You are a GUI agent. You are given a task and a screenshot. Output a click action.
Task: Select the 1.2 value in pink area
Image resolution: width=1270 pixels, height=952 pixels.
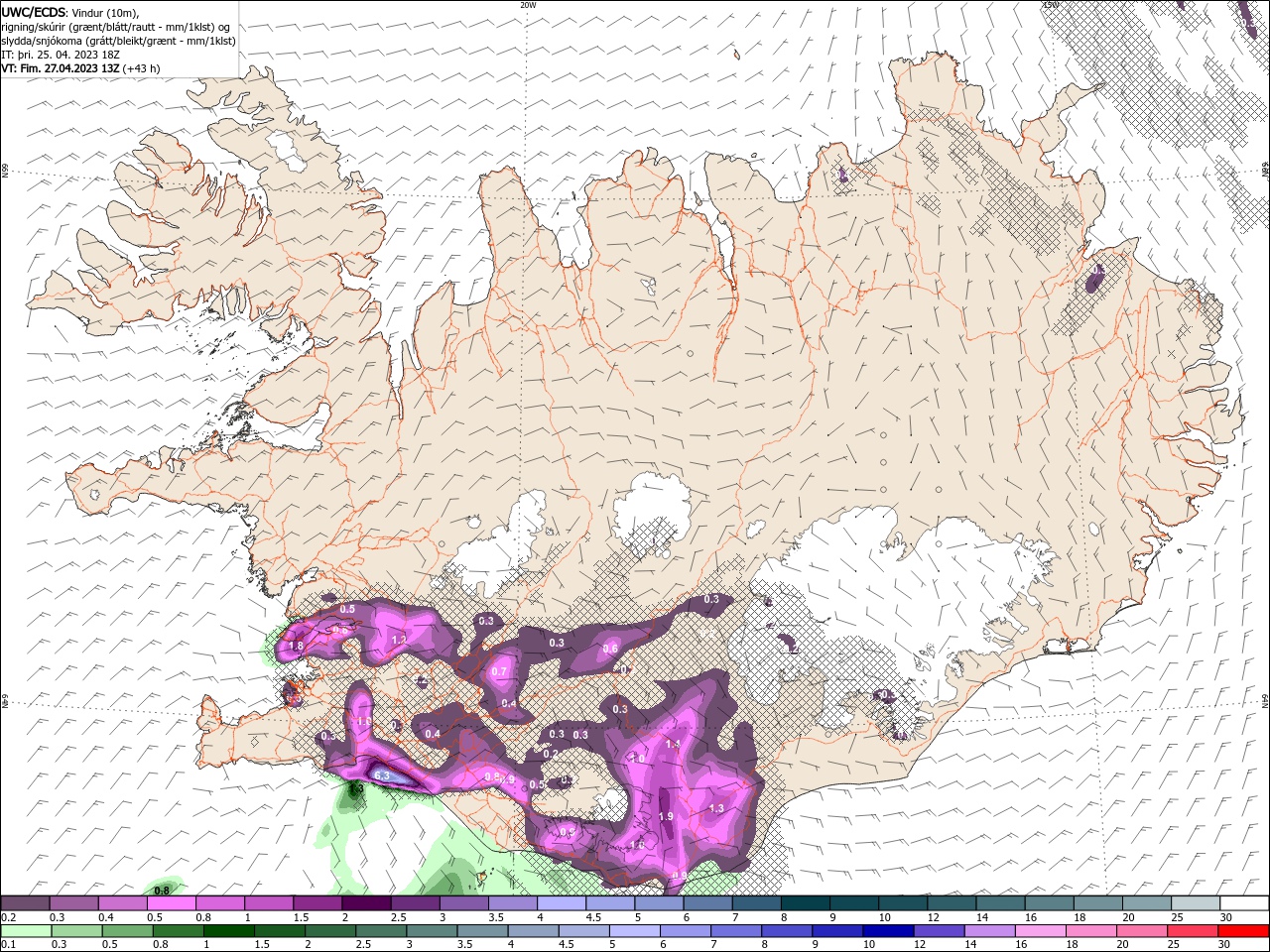[x=399, y=641]
